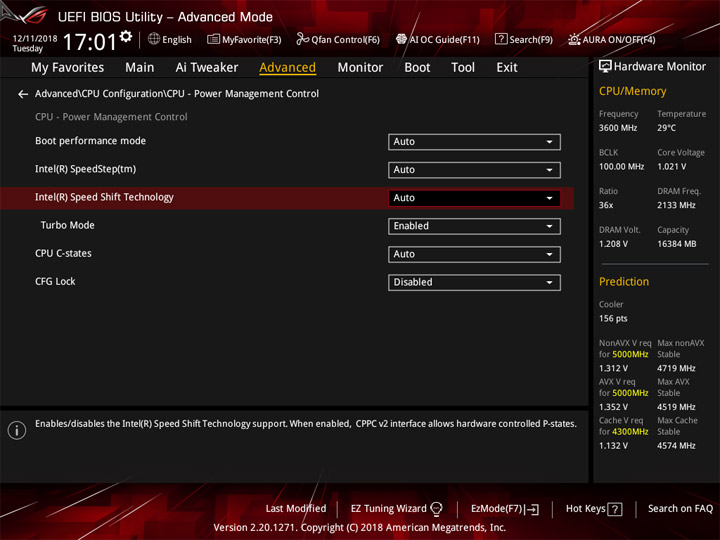
Task: Click Last Modified button
Action: point(296,509)
